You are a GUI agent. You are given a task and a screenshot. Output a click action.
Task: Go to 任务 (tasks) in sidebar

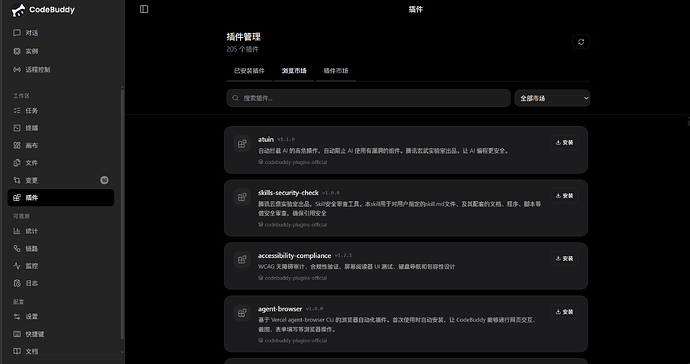[61, 110]
